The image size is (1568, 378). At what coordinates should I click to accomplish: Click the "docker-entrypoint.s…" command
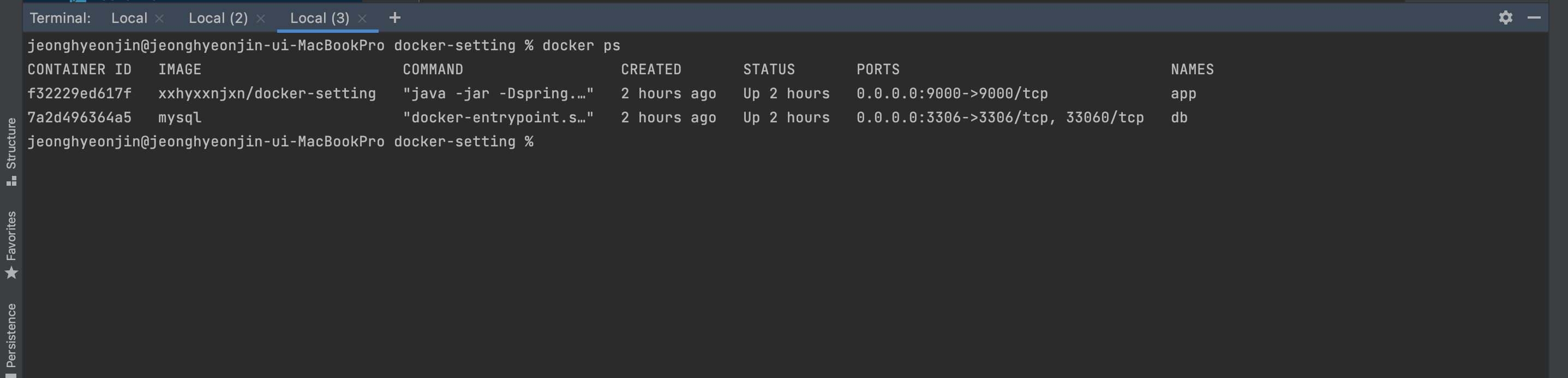[498, 117]
